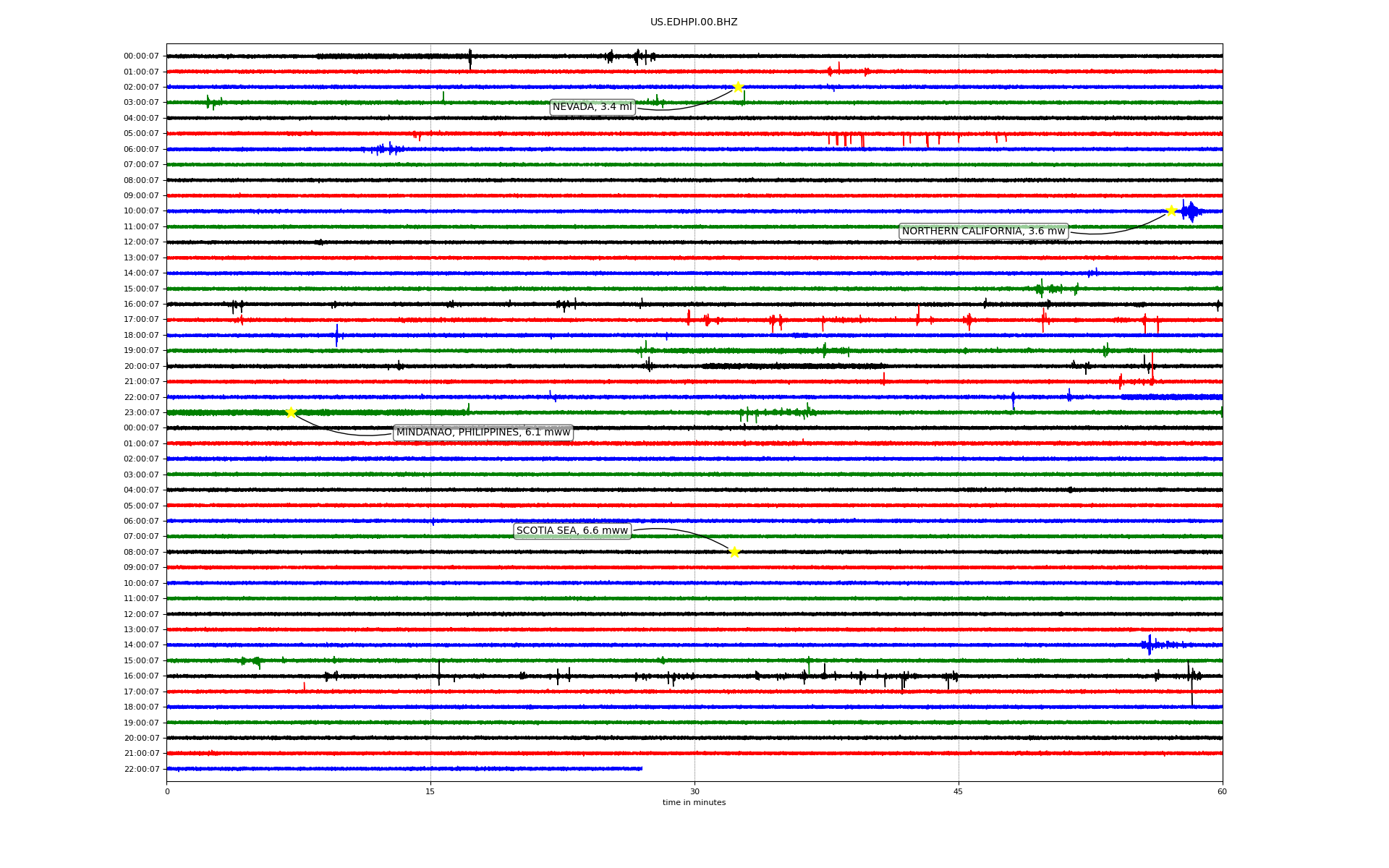The width and height of the screenshot is (1389, 868).
Task: Click the "00:00:07" label directly below "23:00:07"
Action: pos(141,428)
